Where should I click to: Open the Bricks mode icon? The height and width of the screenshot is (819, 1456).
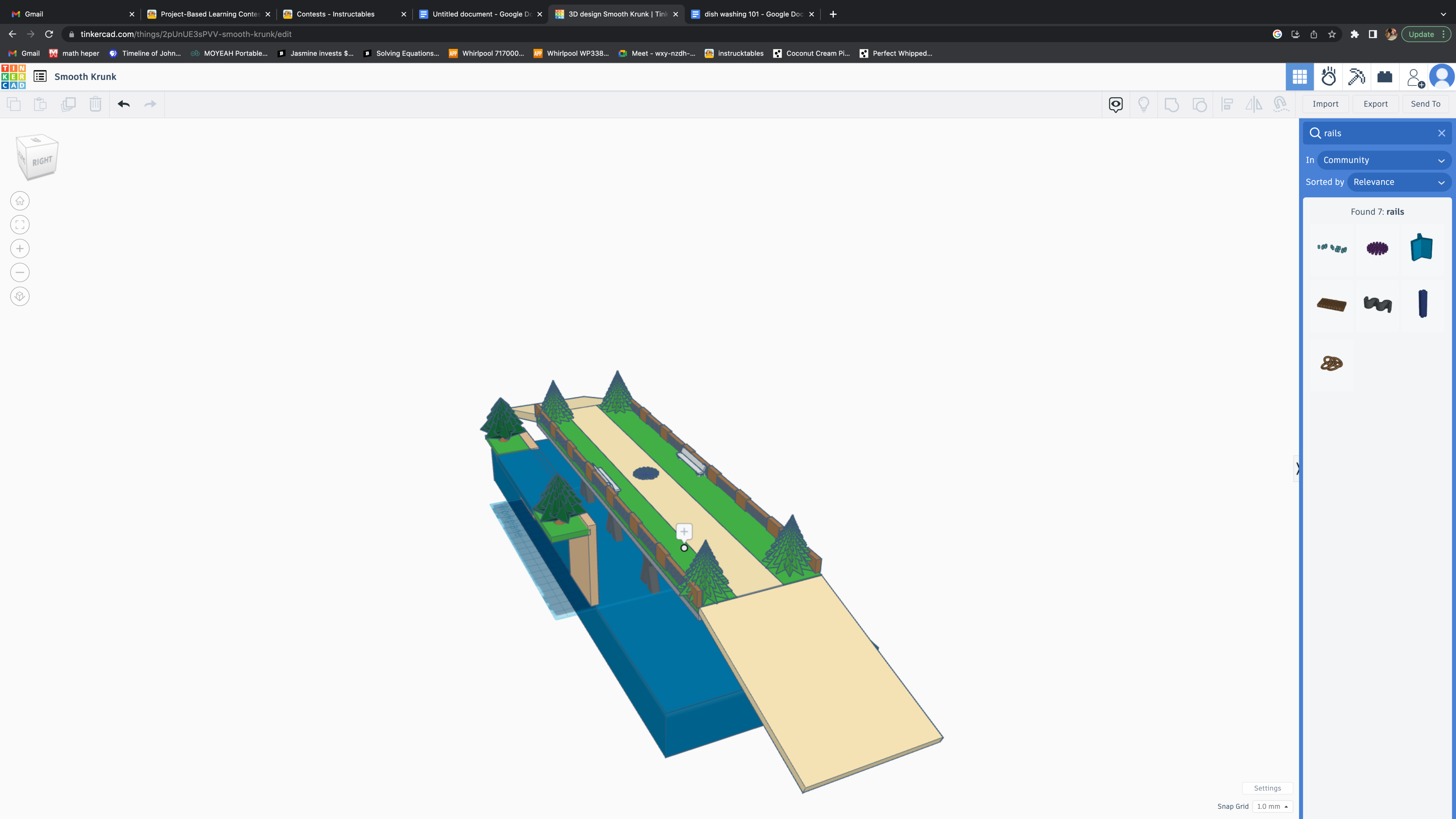click(1384, 76)
